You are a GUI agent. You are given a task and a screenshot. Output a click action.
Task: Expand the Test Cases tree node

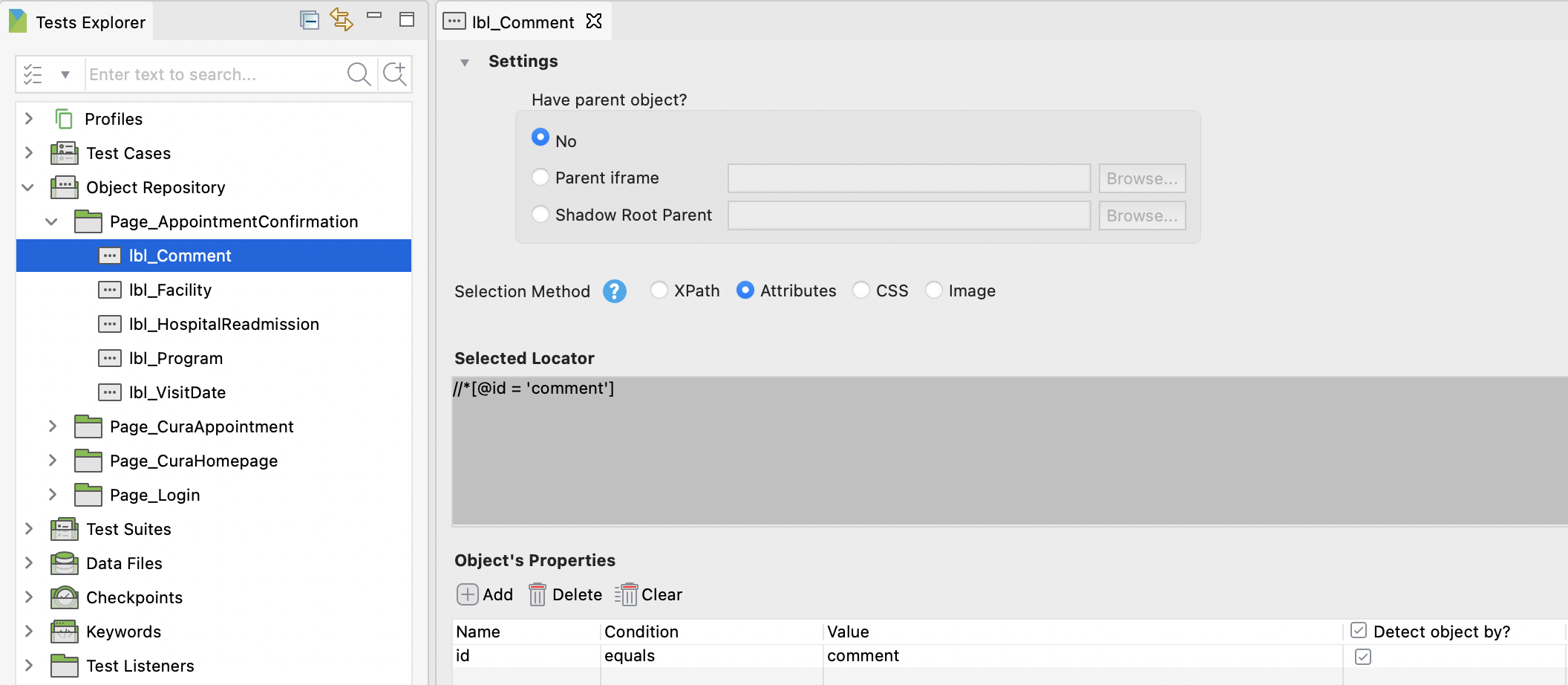[x=29, y=153]
